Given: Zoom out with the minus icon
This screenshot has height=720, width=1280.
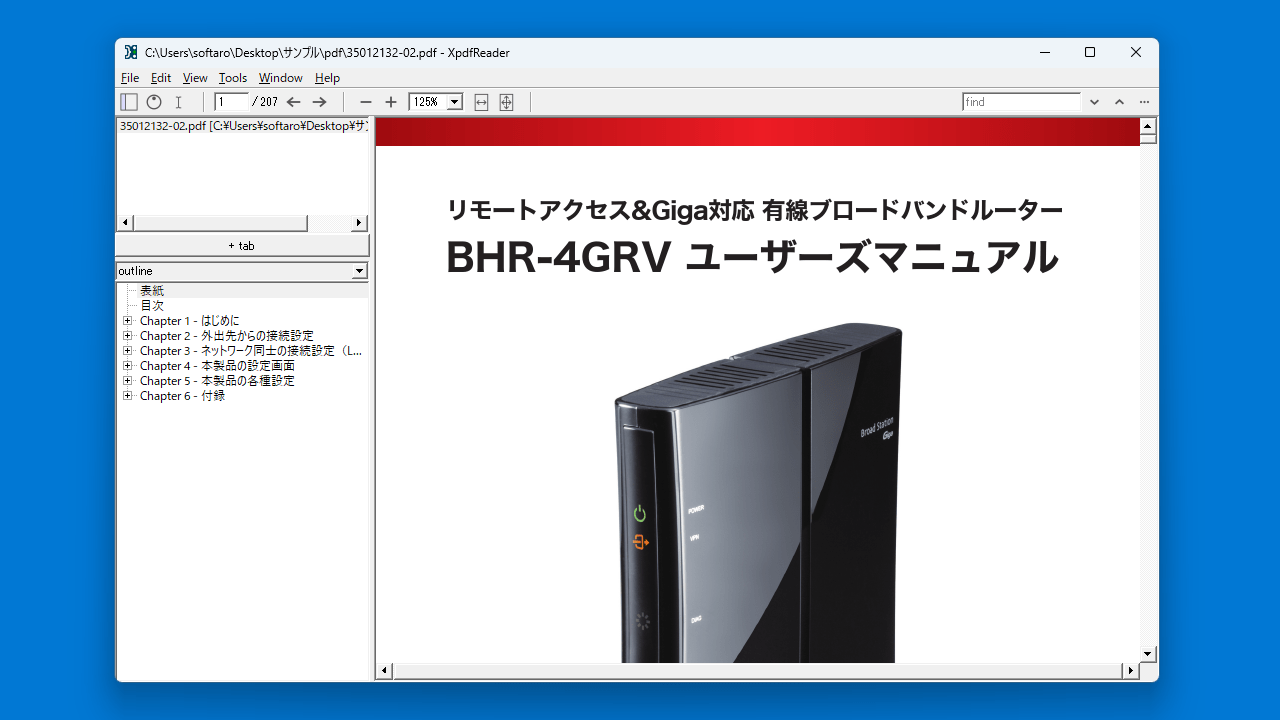Looking at the screenshot, I should point(366,102).
